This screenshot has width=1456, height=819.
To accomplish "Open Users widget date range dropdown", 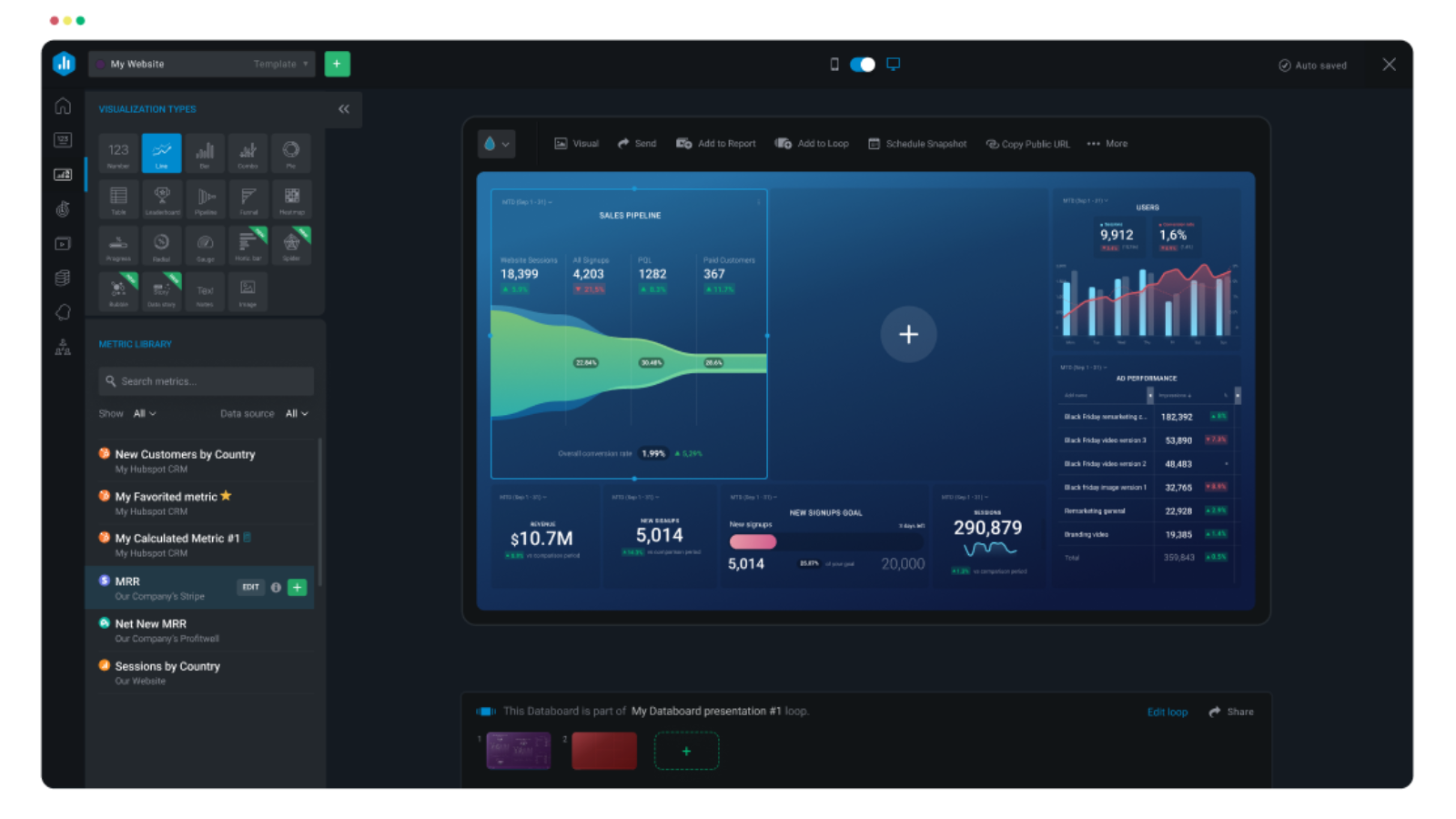I will [x=1085, y=200].
